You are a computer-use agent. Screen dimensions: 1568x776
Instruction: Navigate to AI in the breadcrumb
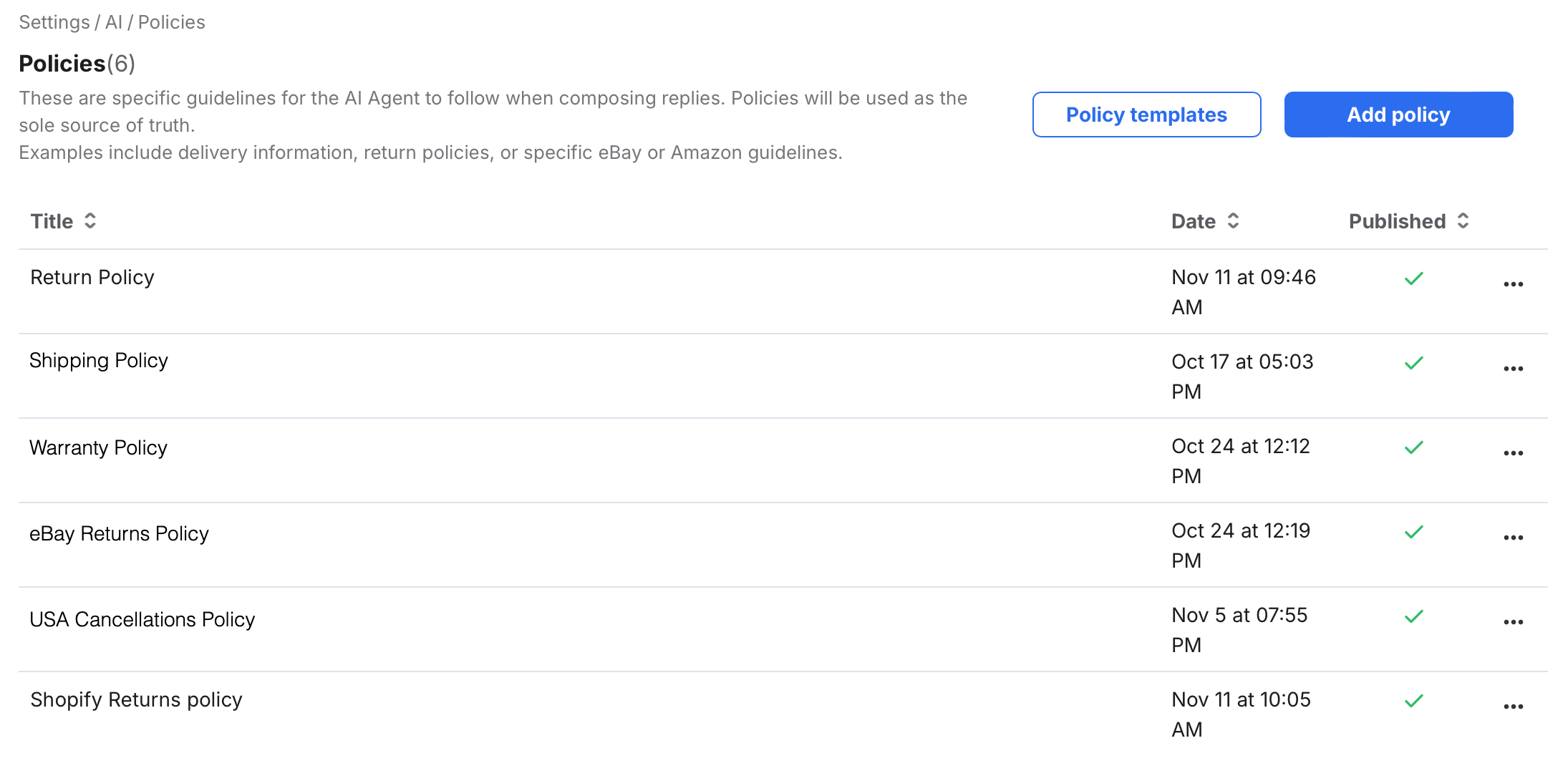tap(113, 22)
